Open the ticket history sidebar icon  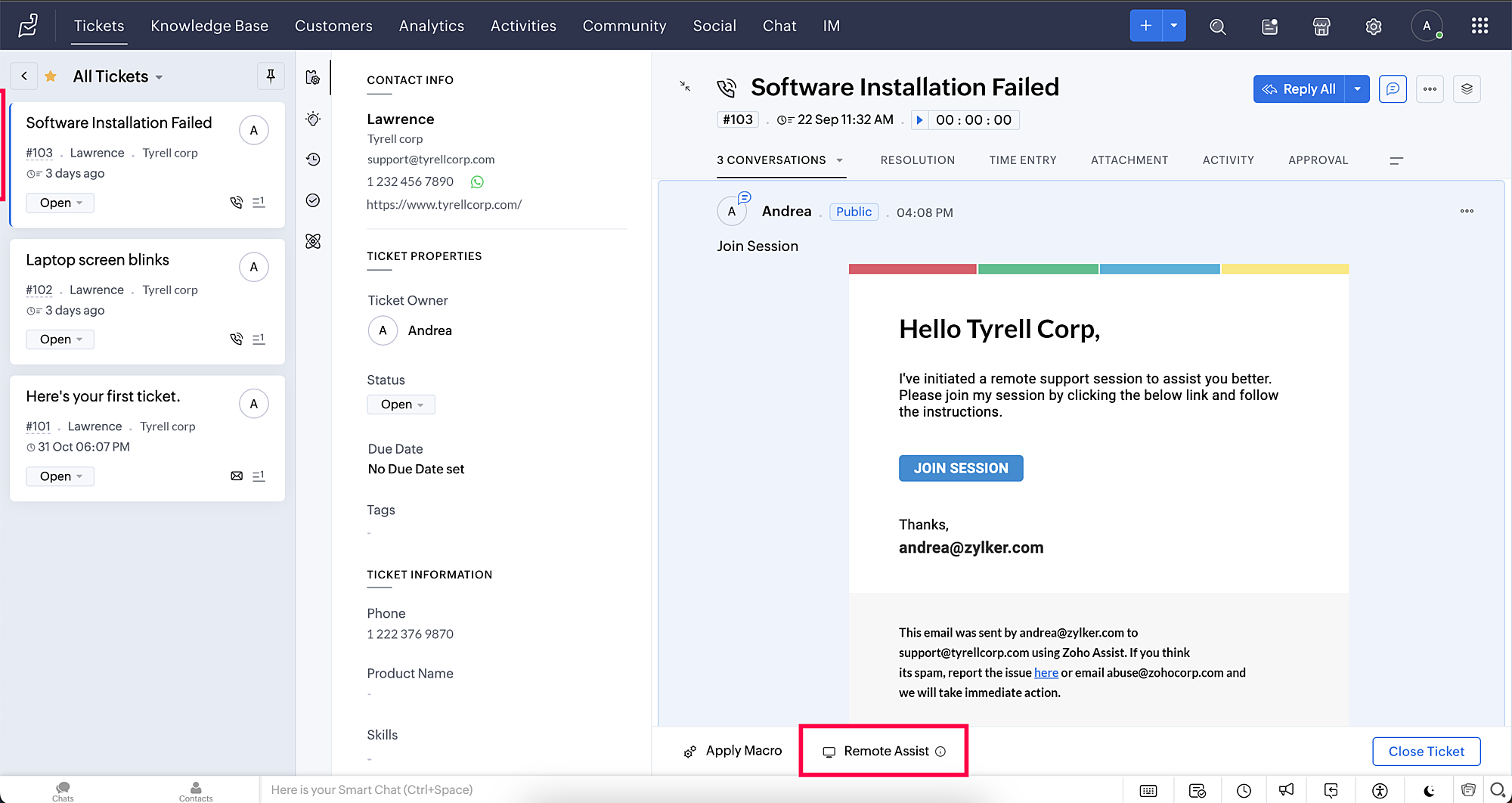[x=313, y=160]
